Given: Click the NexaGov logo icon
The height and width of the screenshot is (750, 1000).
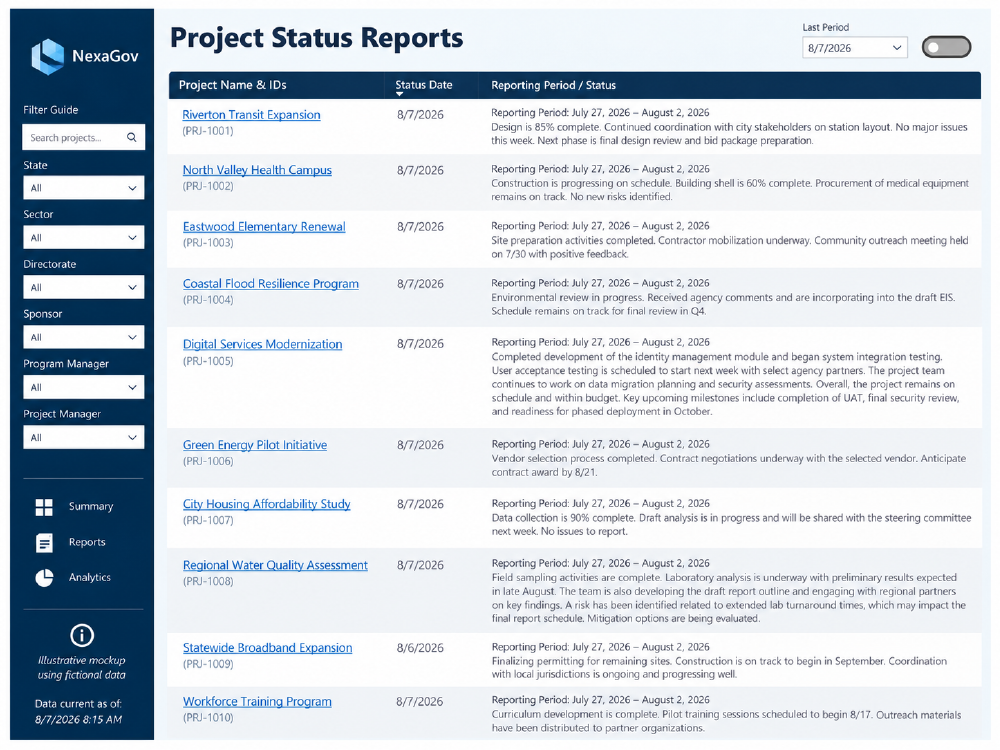Looking at the screenshot, I should click(x=48, y=56).
